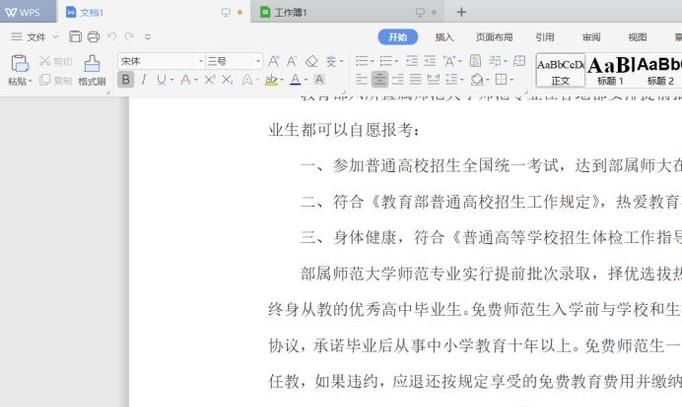
Task: Switch to the 开始 ribbon tab
Action: (398, 37)
